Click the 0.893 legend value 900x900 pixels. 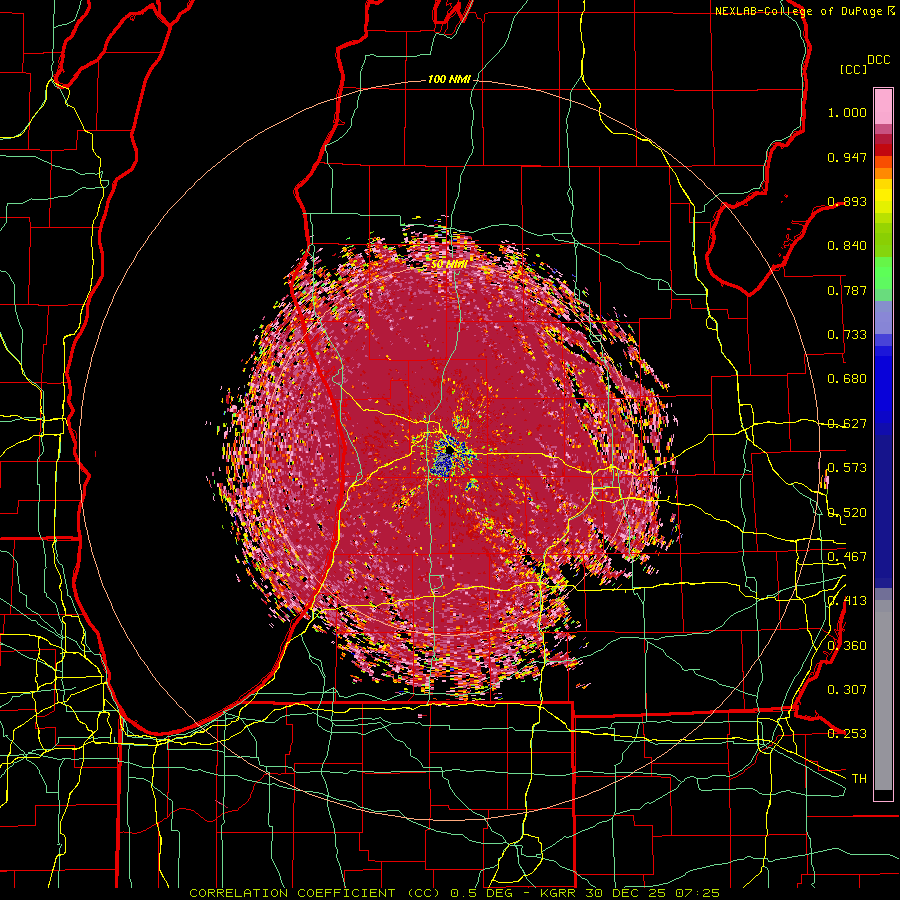[847, 201]
